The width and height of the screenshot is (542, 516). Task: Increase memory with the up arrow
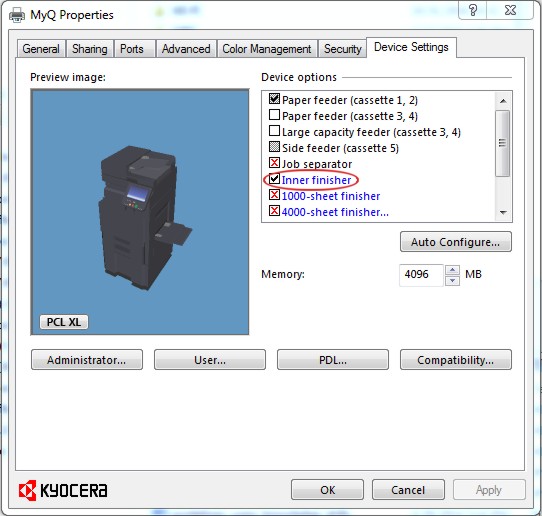pyautogui.click(x=452, y=270)
